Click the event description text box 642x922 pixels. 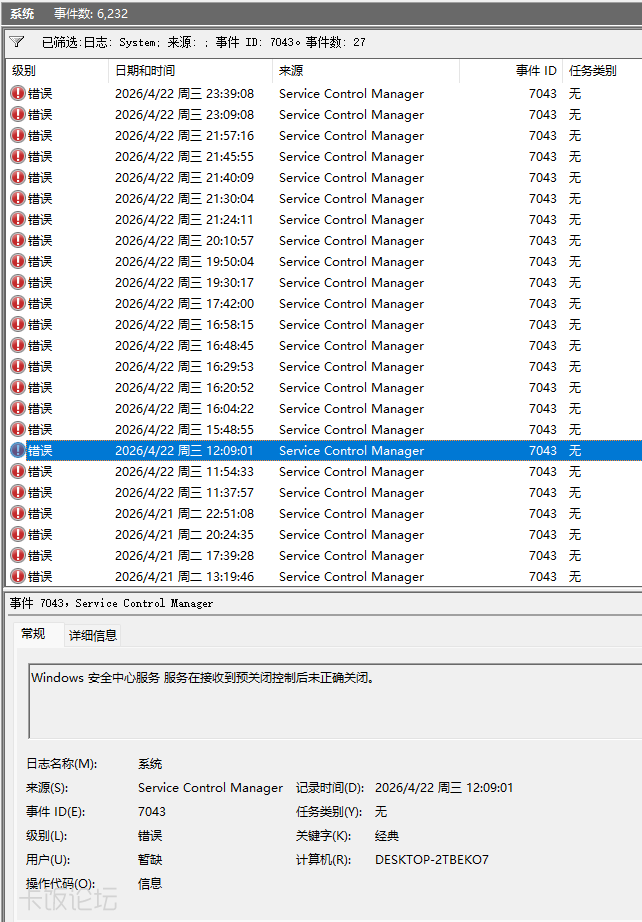point(335,701)
